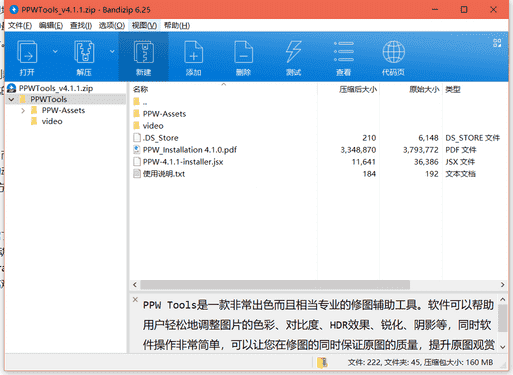
Task: Click the Add (添加) toolbar icon
Action: (194, 52)
